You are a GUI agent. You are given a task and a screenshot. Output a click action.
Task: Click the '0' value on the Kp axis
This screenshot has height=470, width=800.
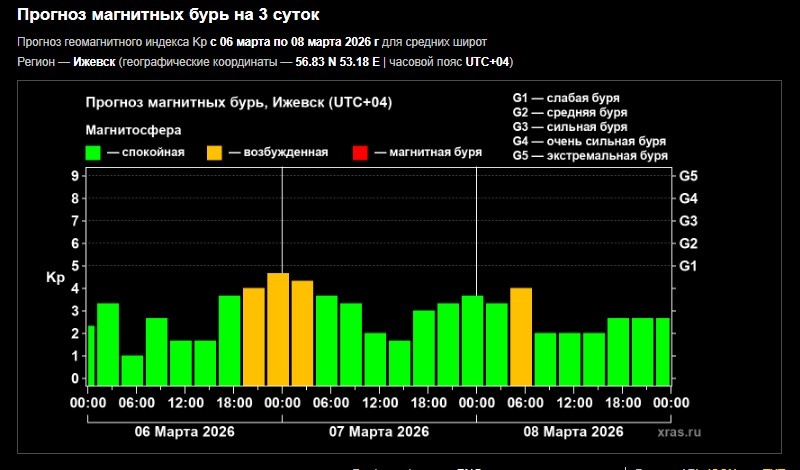click(x=75, y=379)
